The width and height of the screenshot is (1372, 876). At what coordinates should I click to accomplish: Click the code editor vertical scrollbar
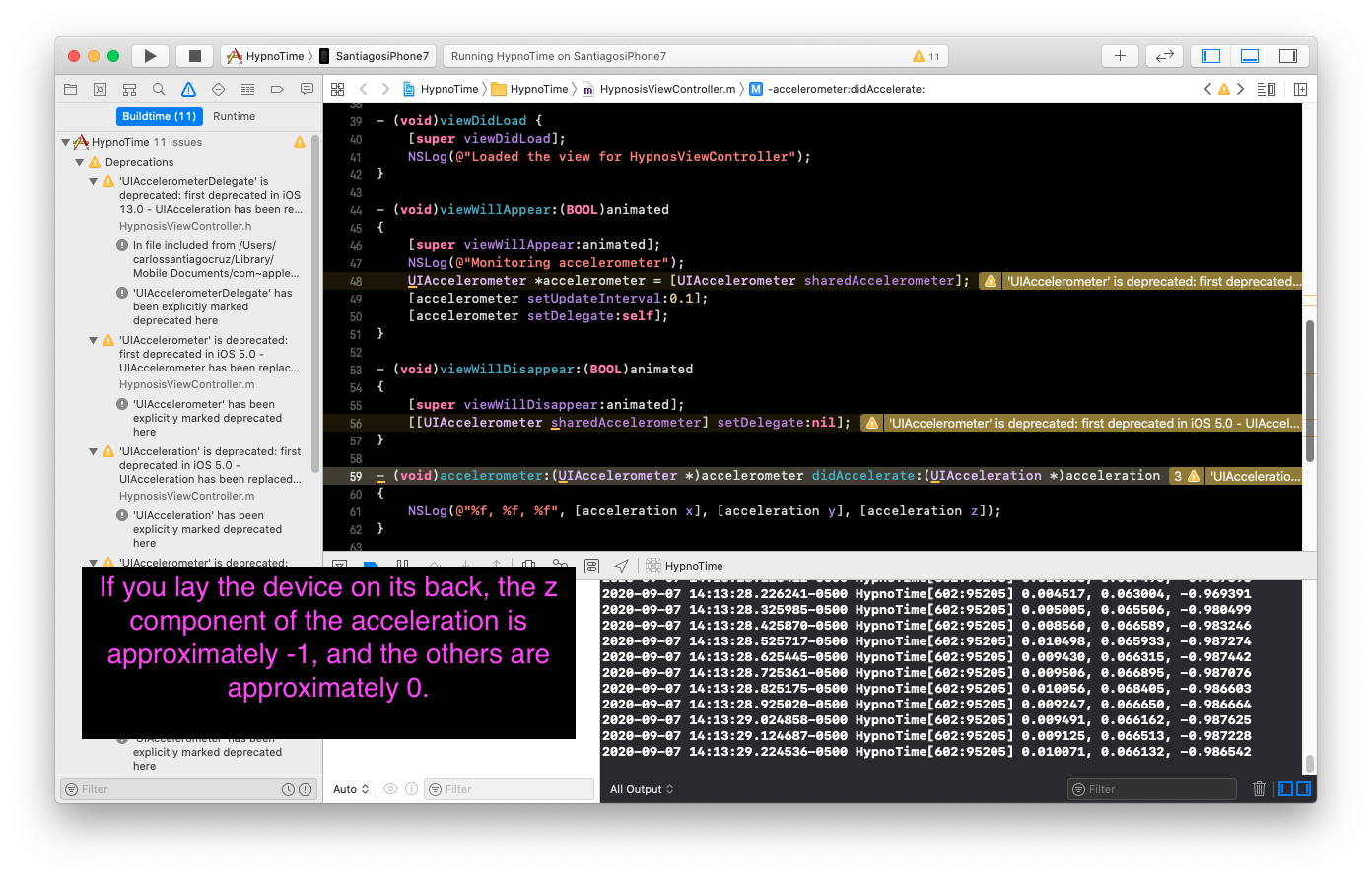pos(1310,390)
